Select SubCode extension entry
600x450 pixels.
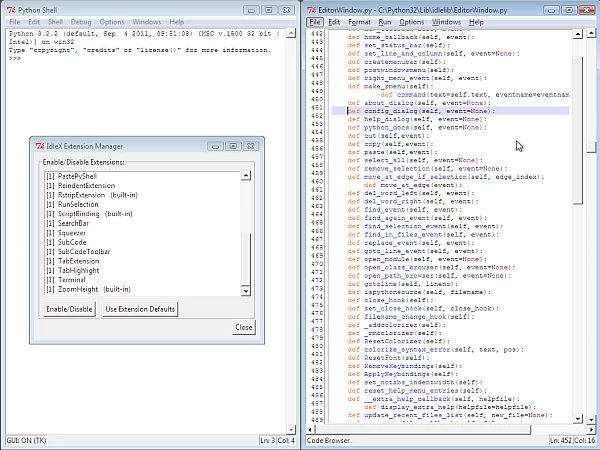pos(143,242)
